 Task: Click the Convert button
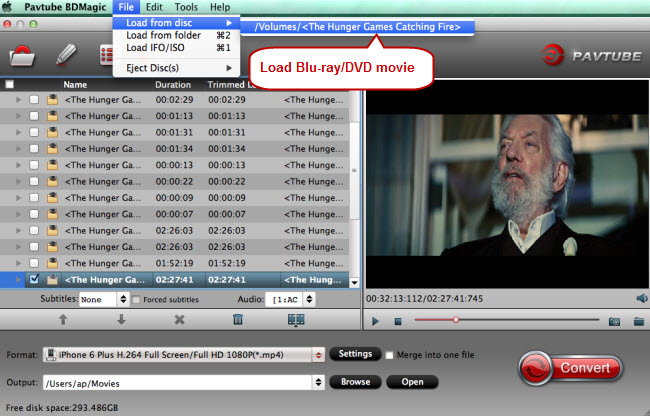tap(570, 368)
